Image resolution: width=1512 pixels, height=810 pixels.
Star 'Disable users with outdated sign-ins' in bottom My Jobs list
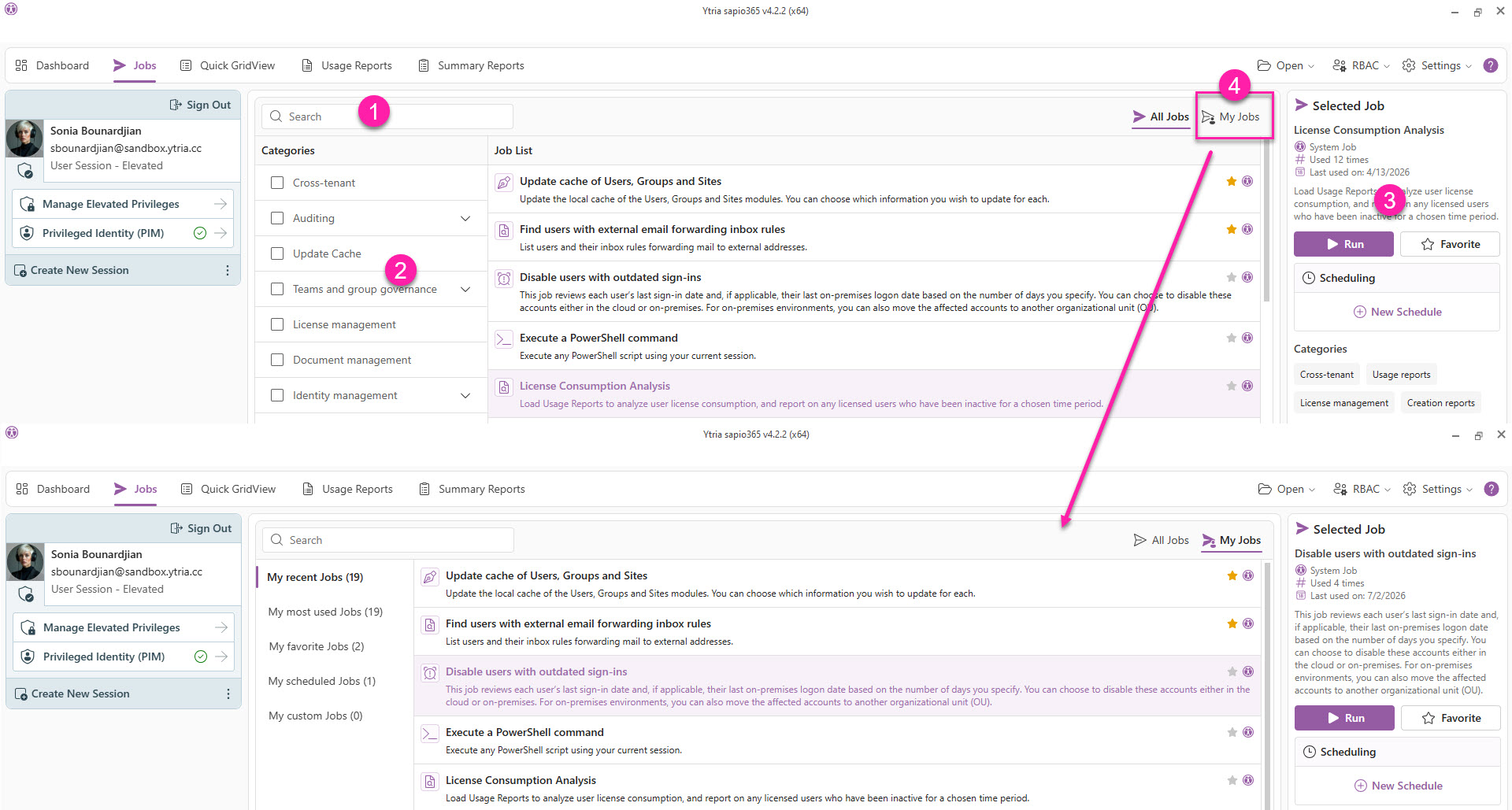[1232, 671]
